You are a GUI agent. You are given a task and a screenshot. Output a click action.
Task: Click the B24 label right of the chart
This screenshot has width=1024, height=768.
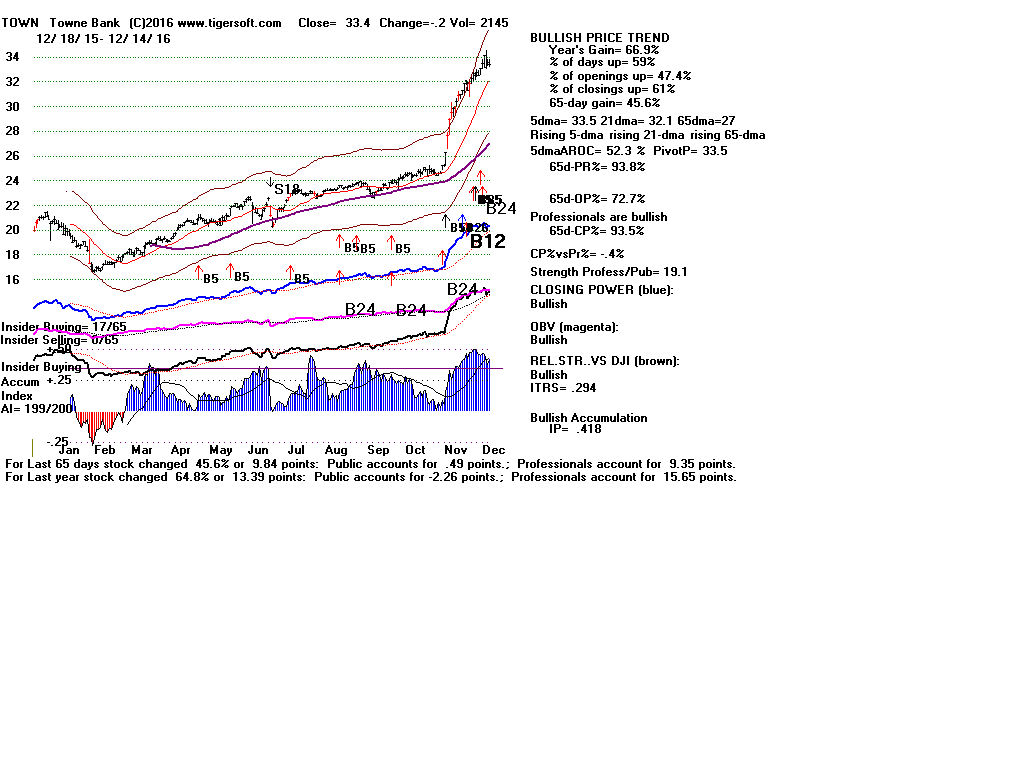501,209
